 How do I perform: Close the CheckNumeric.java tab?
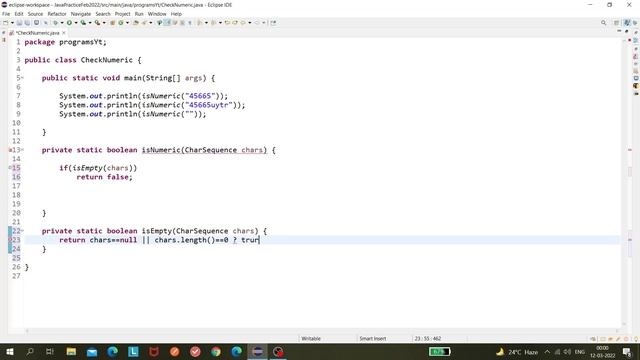(64, 33)
